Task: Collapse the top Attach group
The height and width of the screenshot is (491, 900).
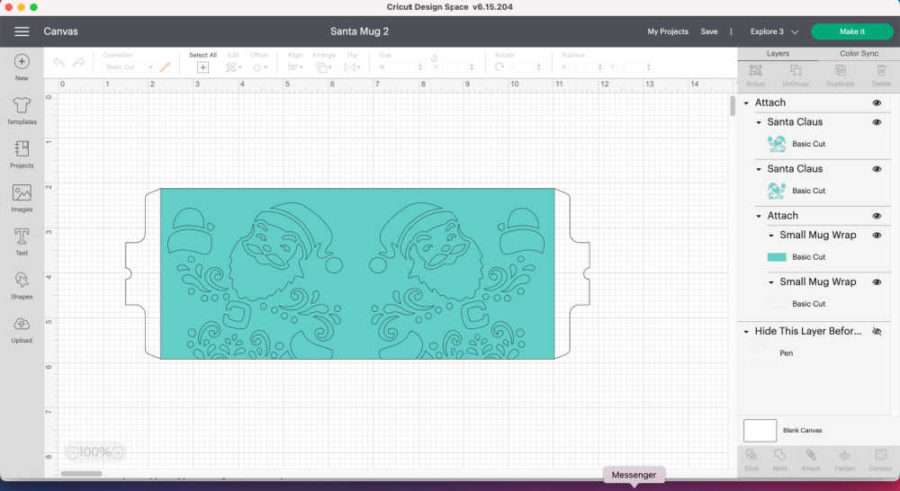Action: pyautogui.click(x=747, y=103)
